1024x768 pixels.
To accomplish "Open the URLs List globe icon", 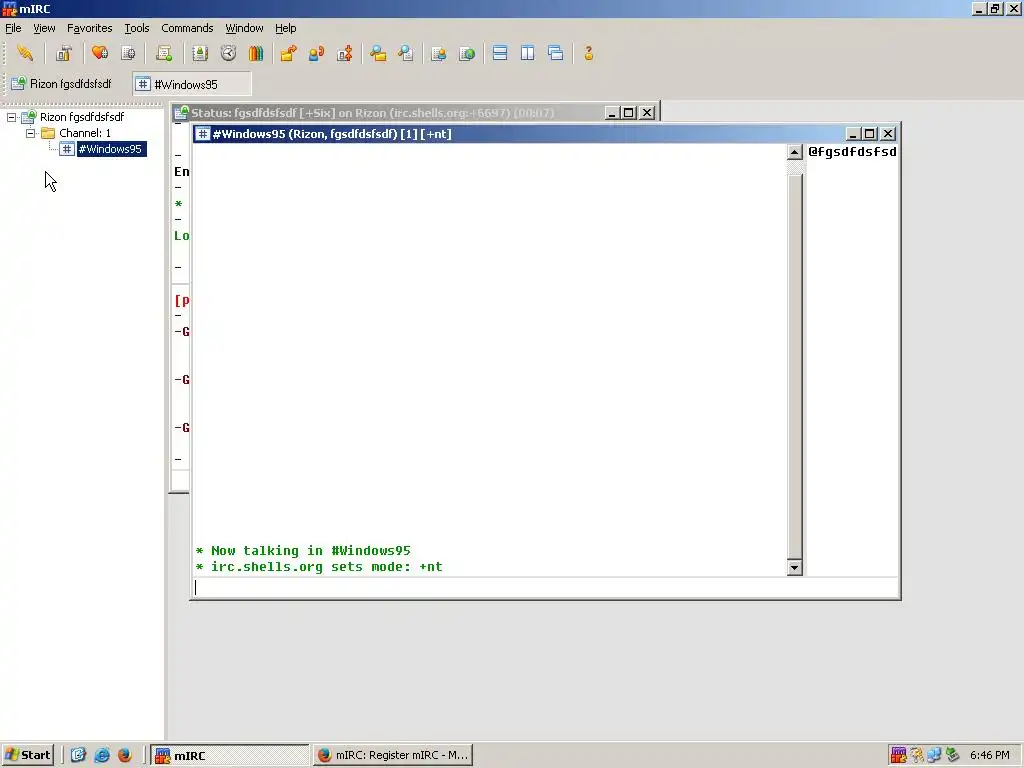I will coord(467,53).
